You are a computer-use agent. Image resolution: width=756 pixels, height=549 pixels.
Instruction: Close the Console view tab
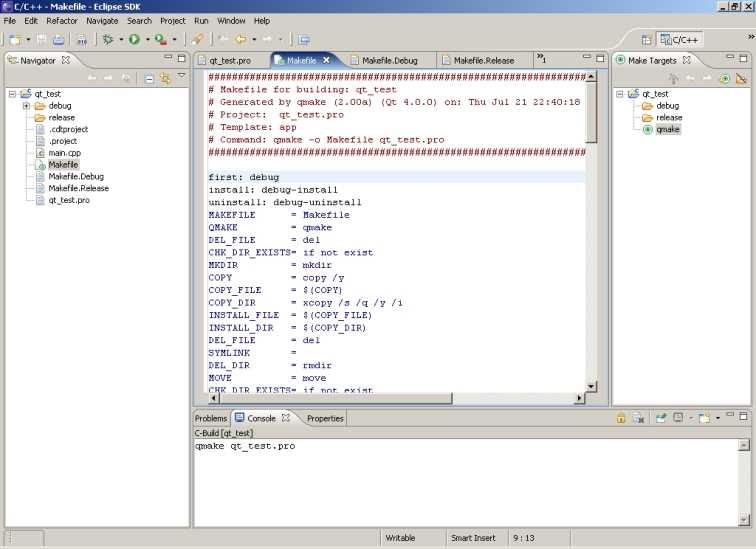point(286,418)
